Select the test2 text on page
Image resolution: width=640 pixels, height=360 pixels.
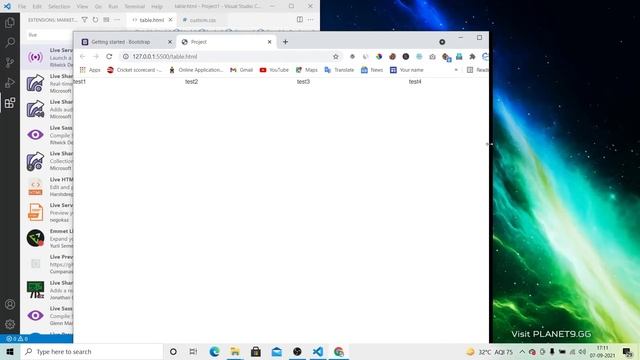(191, 82)
